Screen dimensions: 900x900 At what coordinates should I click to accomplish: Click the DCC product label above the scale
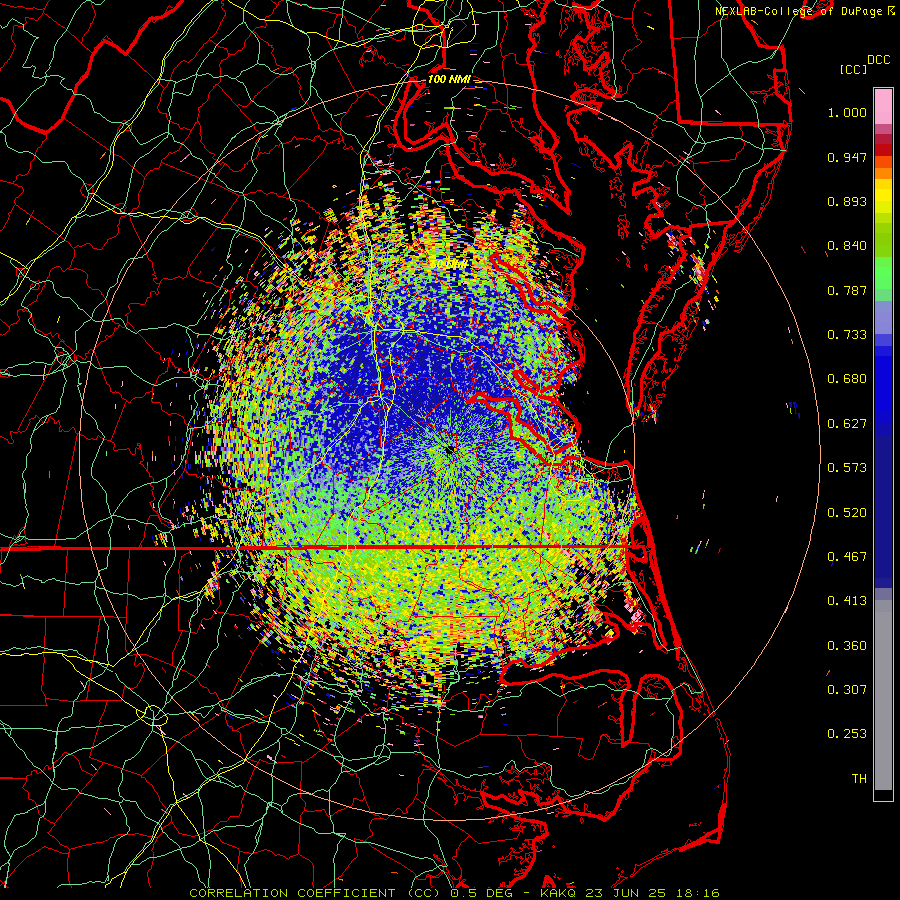[x=879, y=60]
